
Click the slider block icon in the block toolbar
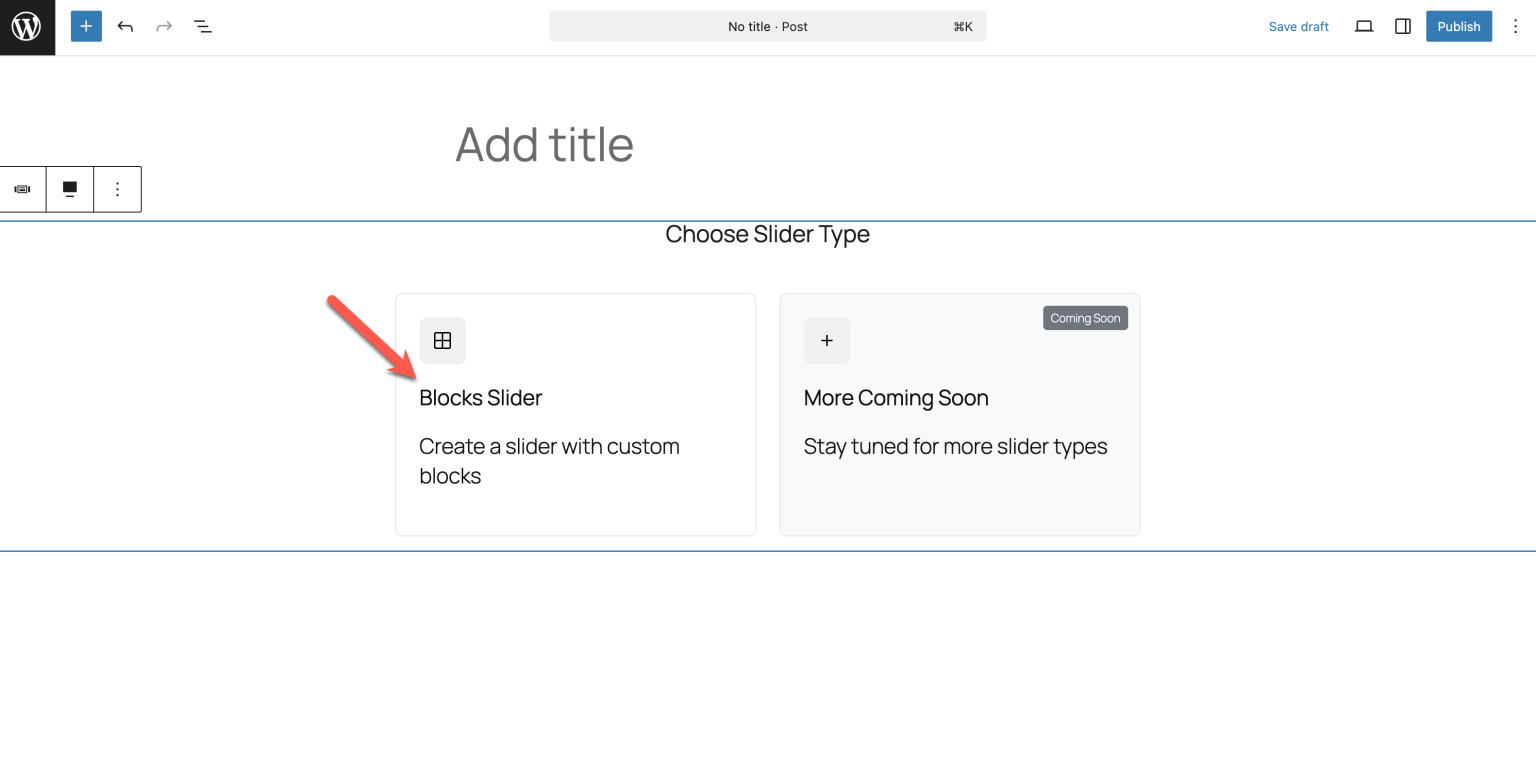(x=22, y=189)
